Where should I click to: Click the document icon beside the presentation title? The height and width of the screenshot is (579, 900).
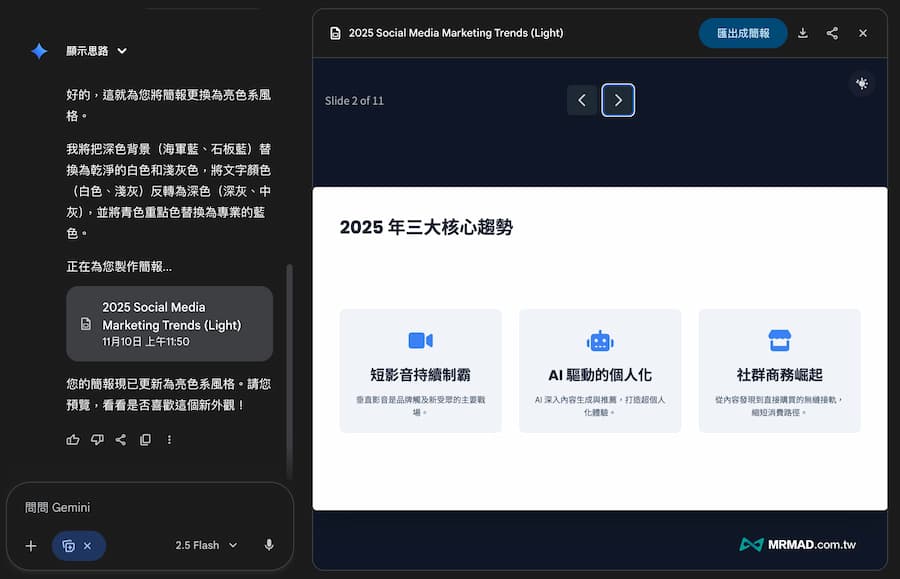[334, 32]
